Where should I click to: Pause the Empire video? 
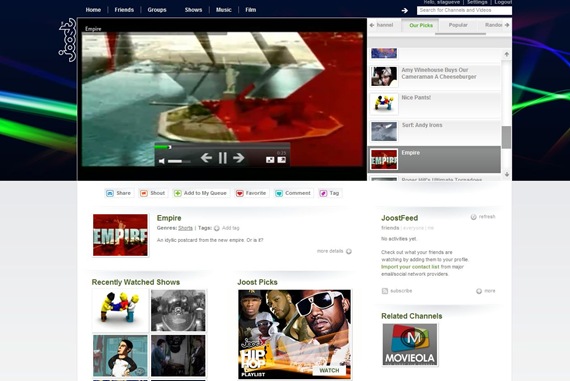tap(223, 158)
